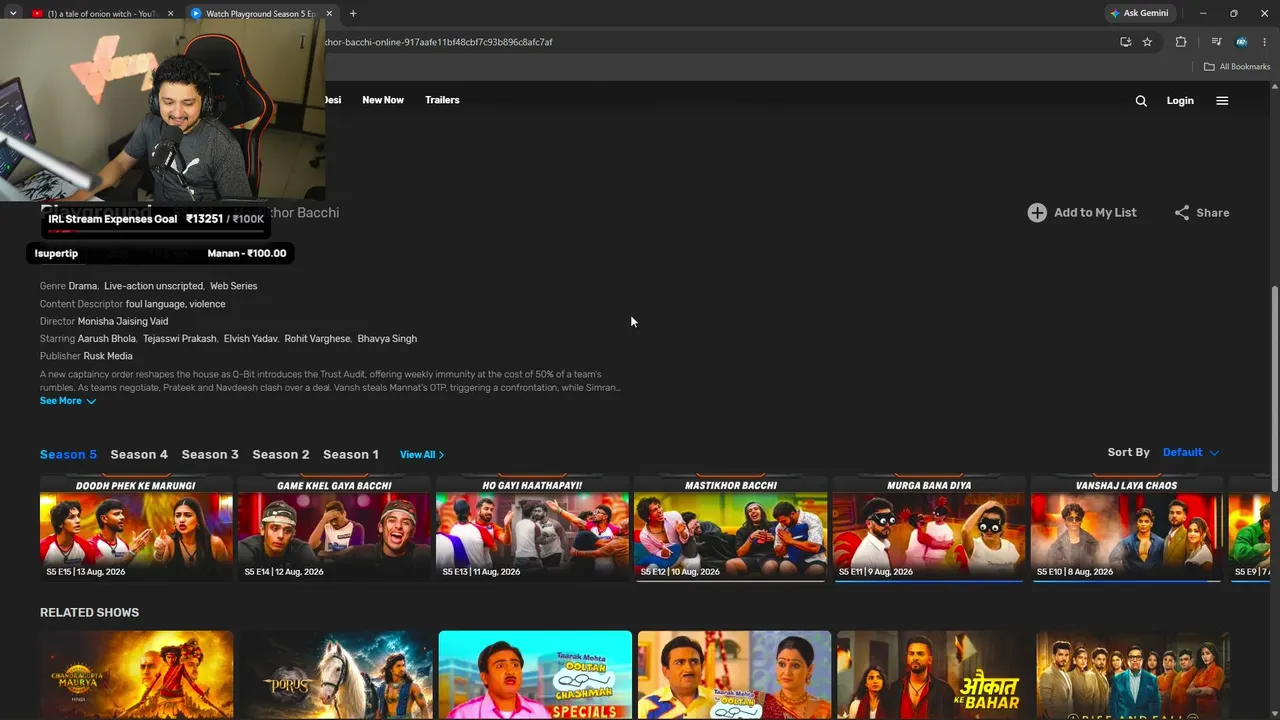The height and width of the screenshot is (720, 1280).
Task: Click publisher Rusk Media
Action: pos(108,357)
